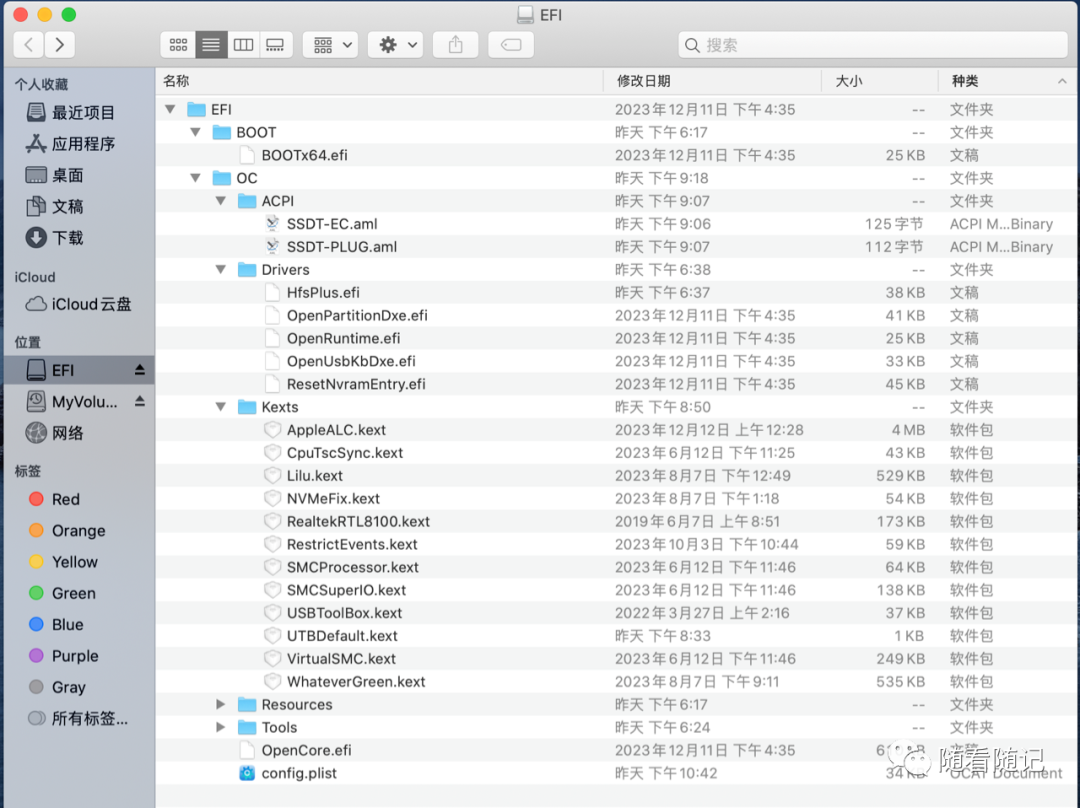1080x808 pixels.
Task: Open the group-by arrangement dropdown
Action: [331, 45]
